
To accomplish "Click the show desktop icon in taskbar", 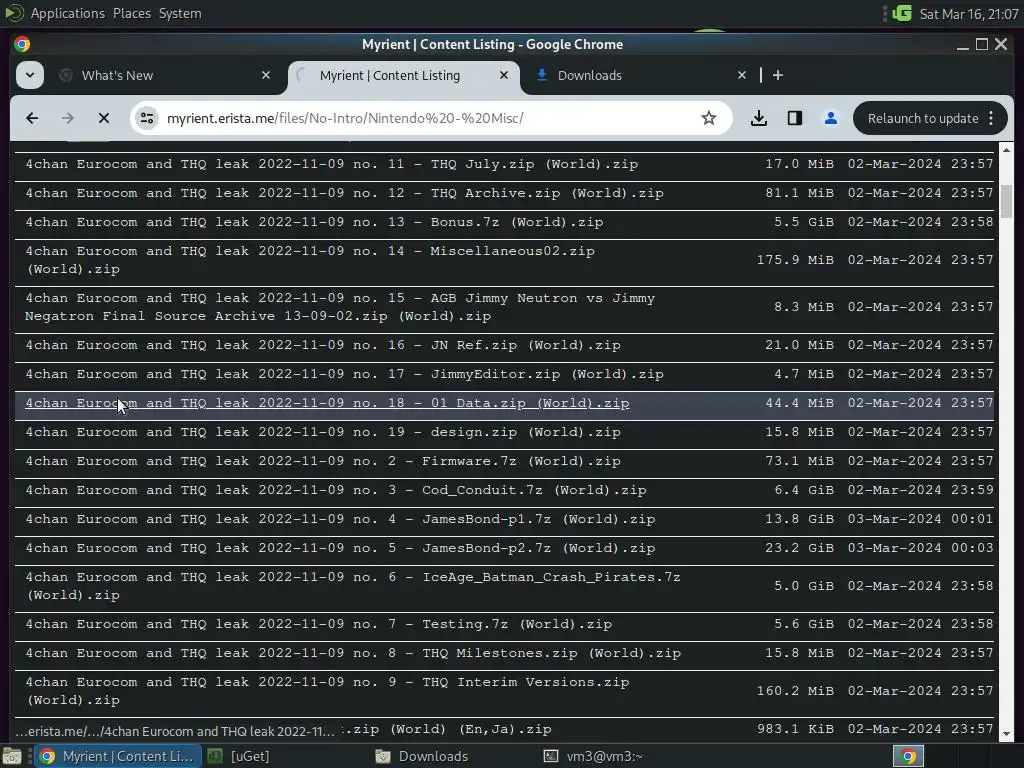I will pos(12,756).
